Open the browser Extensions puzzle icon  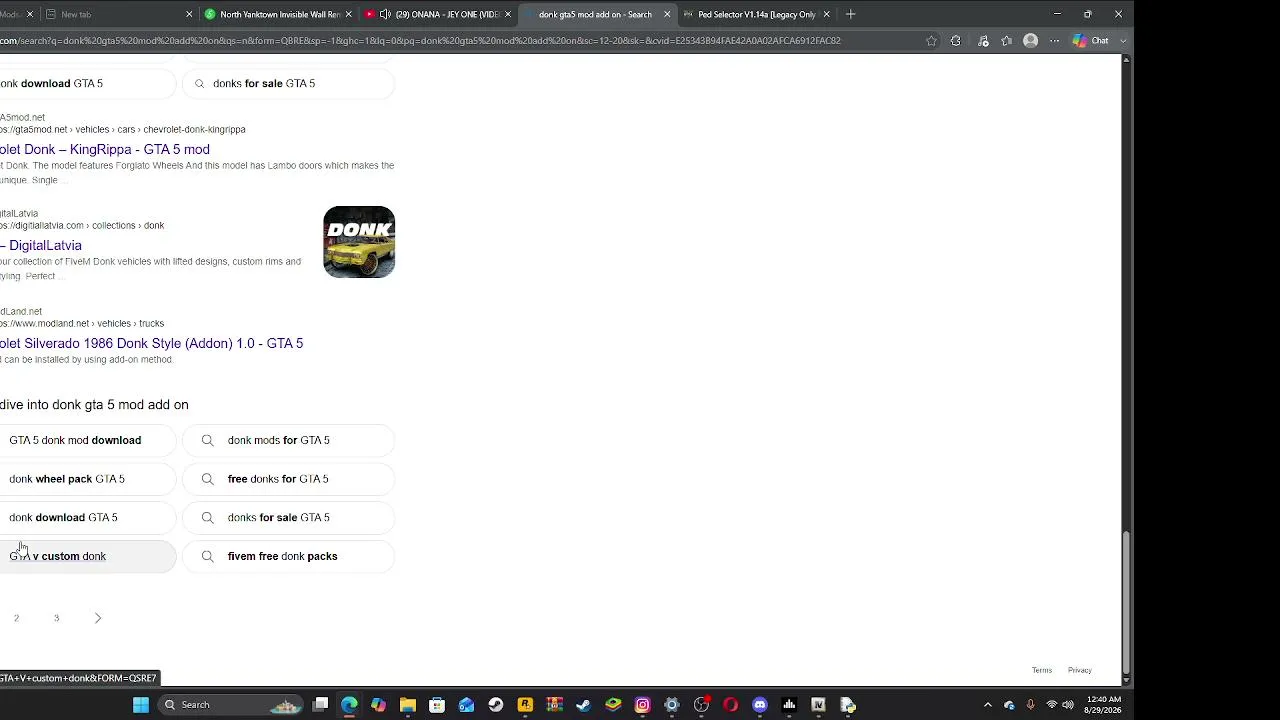(x=956, y=41)
